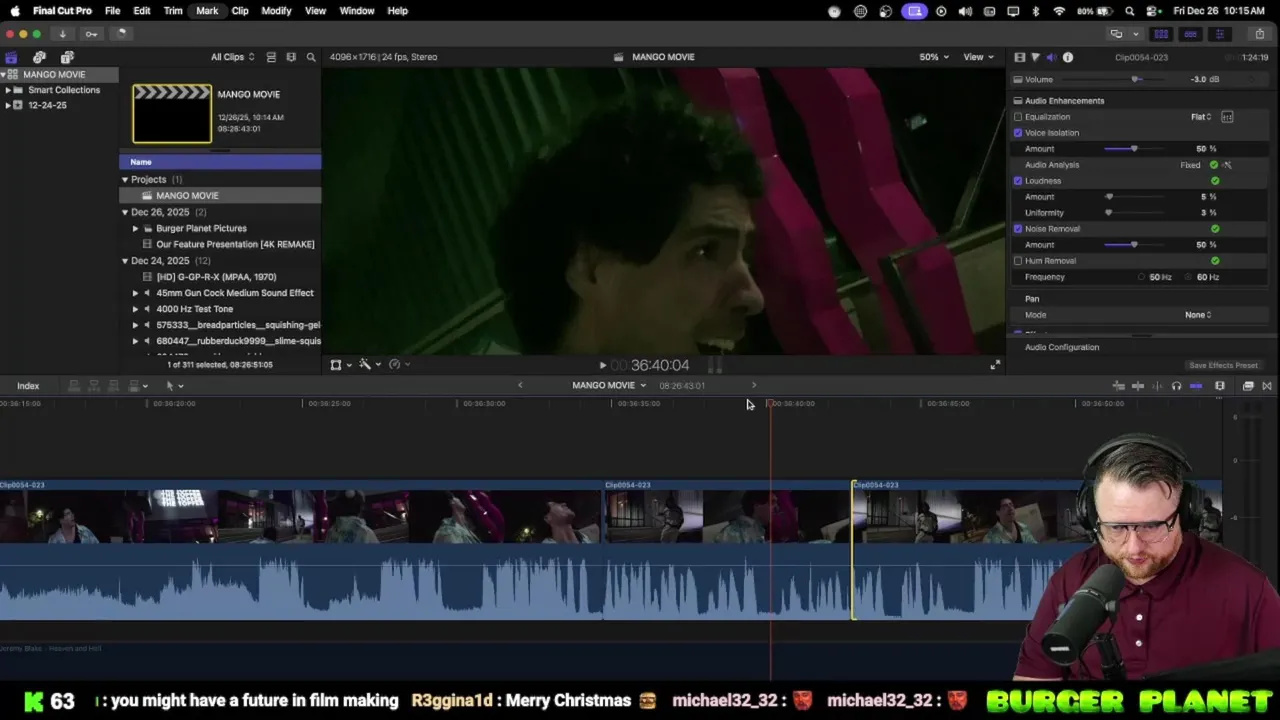The width and height of the screenshot is (1280, 720).
Task: Toggle Browser visibility button in toolbar
Action: (x=1161, y=34)
